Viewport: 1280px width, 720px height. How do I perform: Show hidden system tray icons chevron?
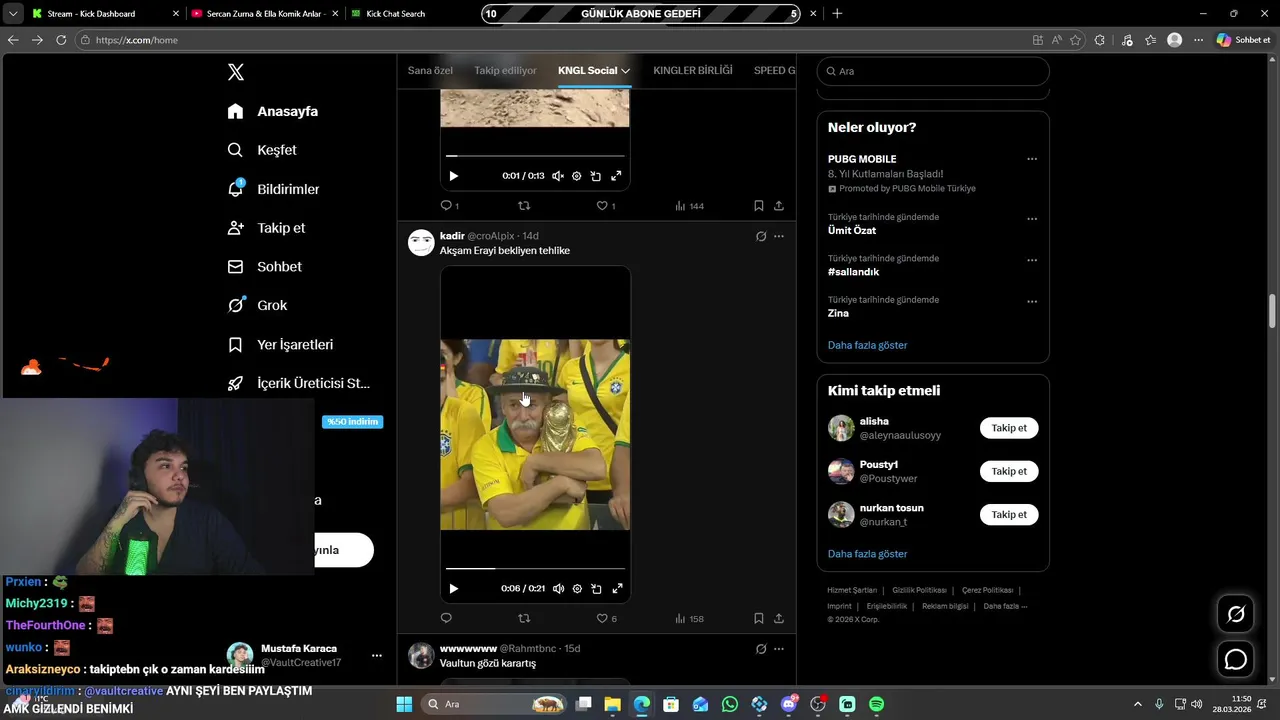click(1137, 704)
